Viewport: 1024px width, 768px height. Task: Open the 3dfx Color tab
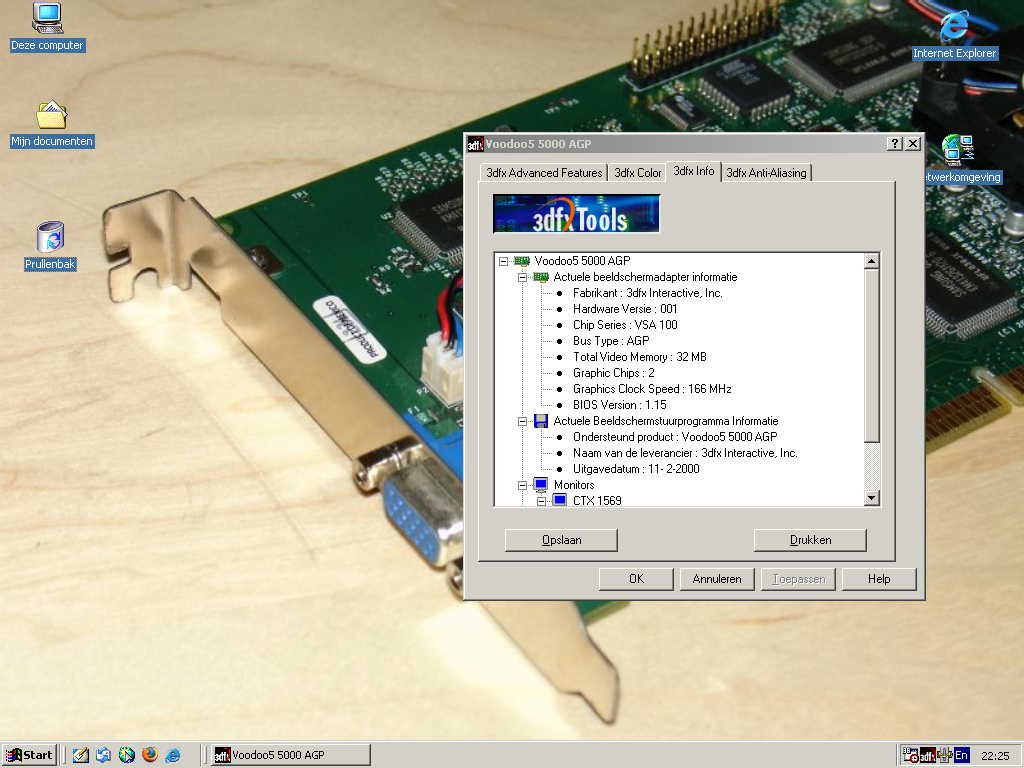(637, 173)
